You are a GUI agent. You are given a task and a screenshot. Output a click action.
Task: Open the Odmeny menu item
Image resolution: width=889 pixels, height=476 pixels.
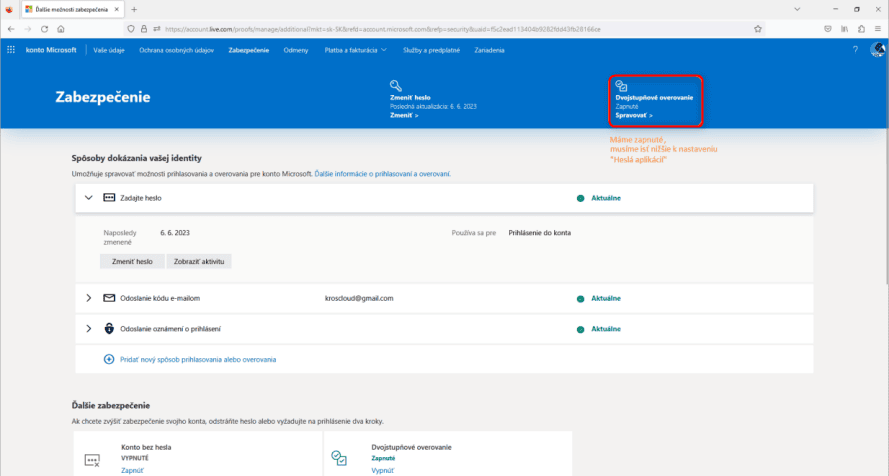click(296, 50)
